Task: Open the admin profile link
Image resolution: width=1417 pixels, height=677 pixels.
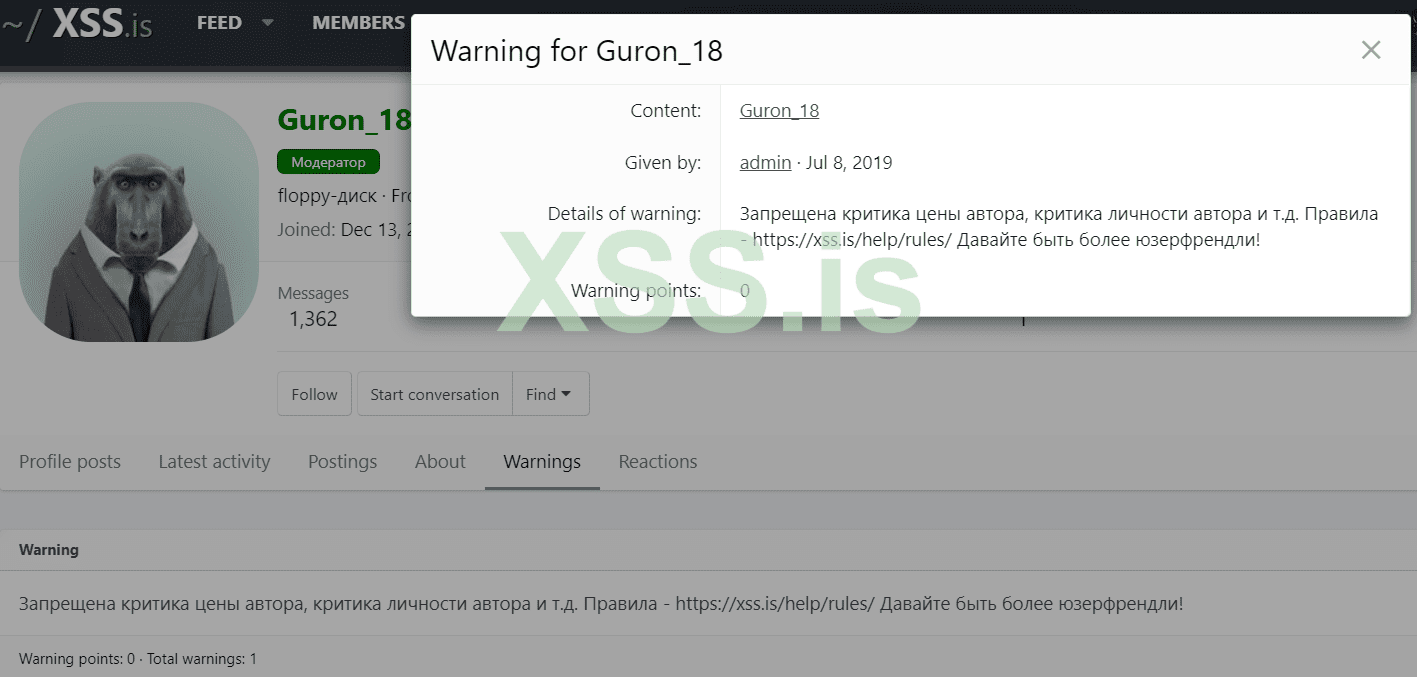Action: [765, 162]
